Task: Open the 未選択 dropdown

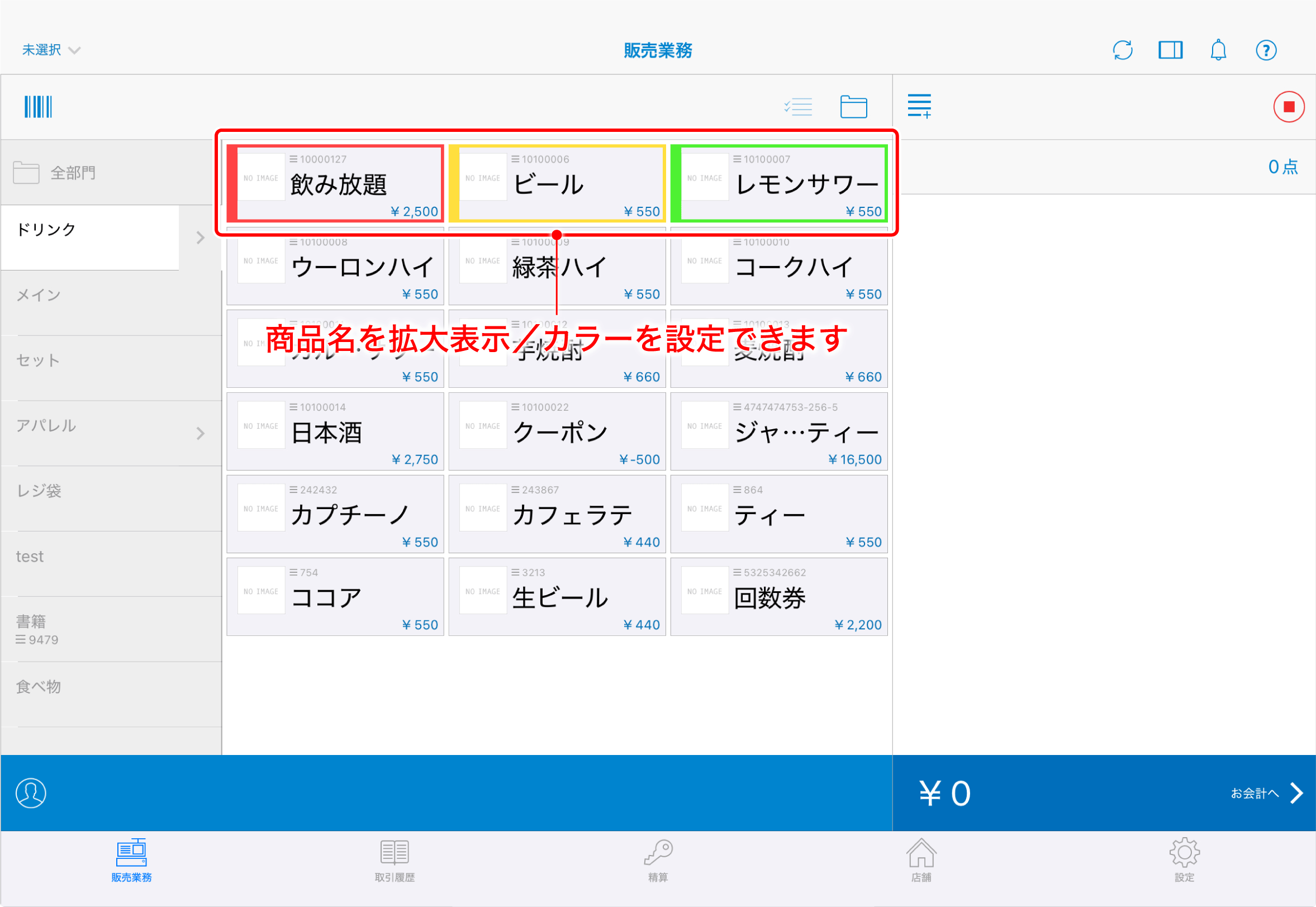Action: 51,50
